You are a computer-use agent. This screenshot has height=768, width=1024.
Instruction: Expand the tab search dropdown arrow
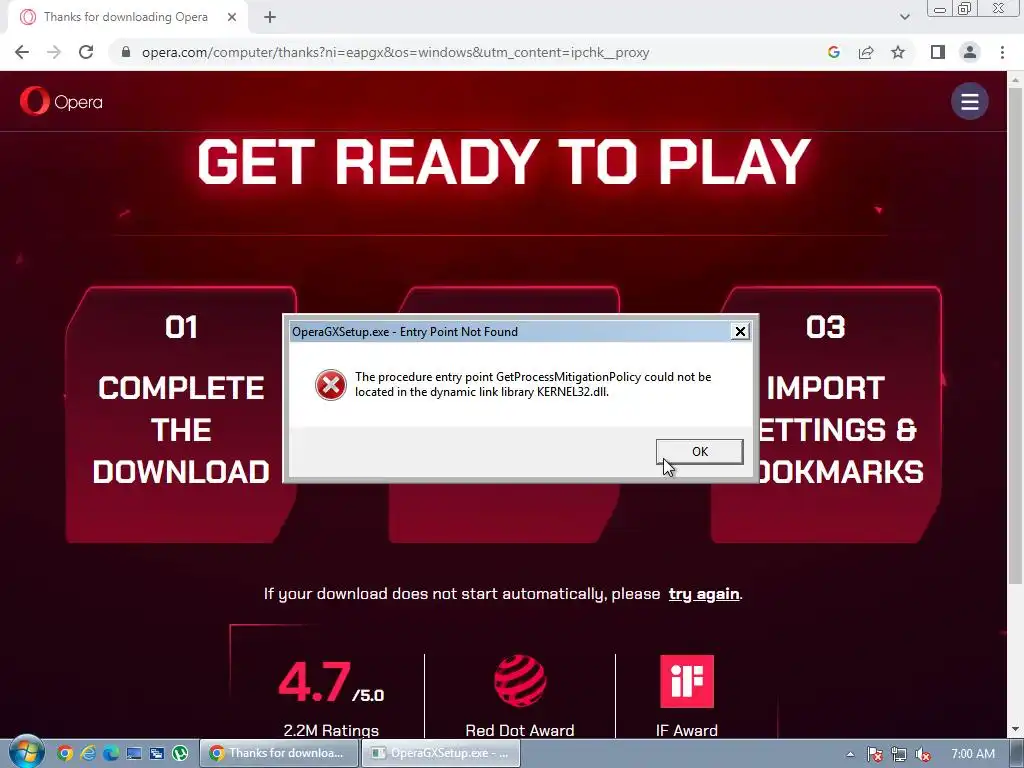904,17
